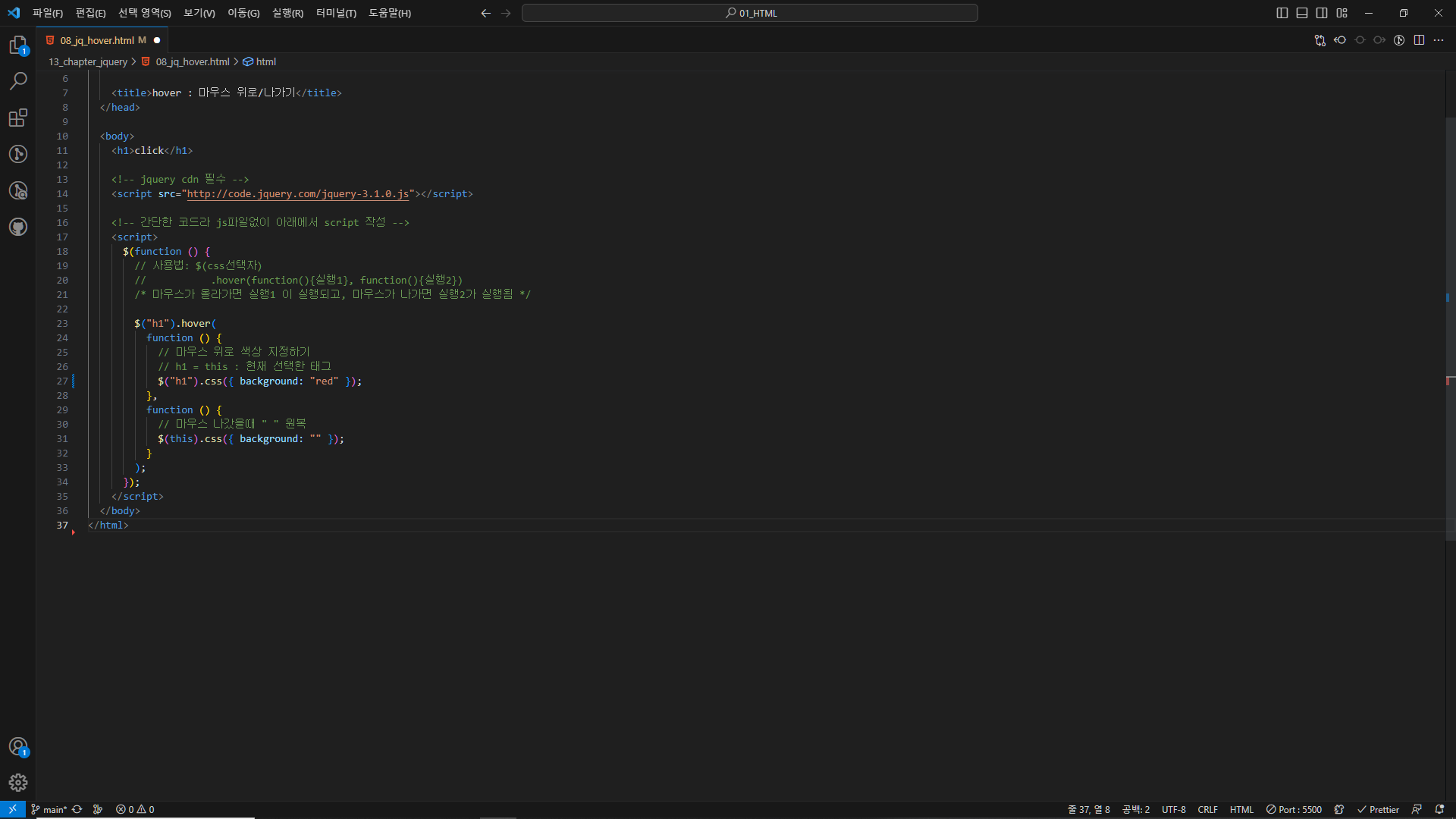The image size is (1456, 819).
Task: Click the jquery-3.1.0.js URL link
Action: pos(298,194)
